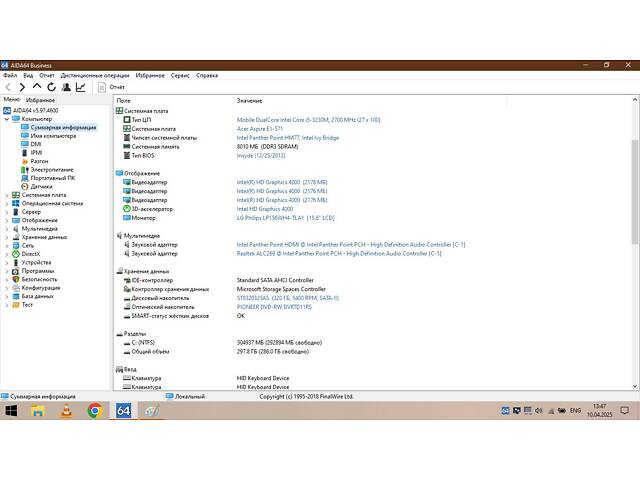The image size is (640, 480).
Task: Open the Mobile DualCore Intel Core i5-3230M link
Action: pyautogui.click(x=308, y=120)
